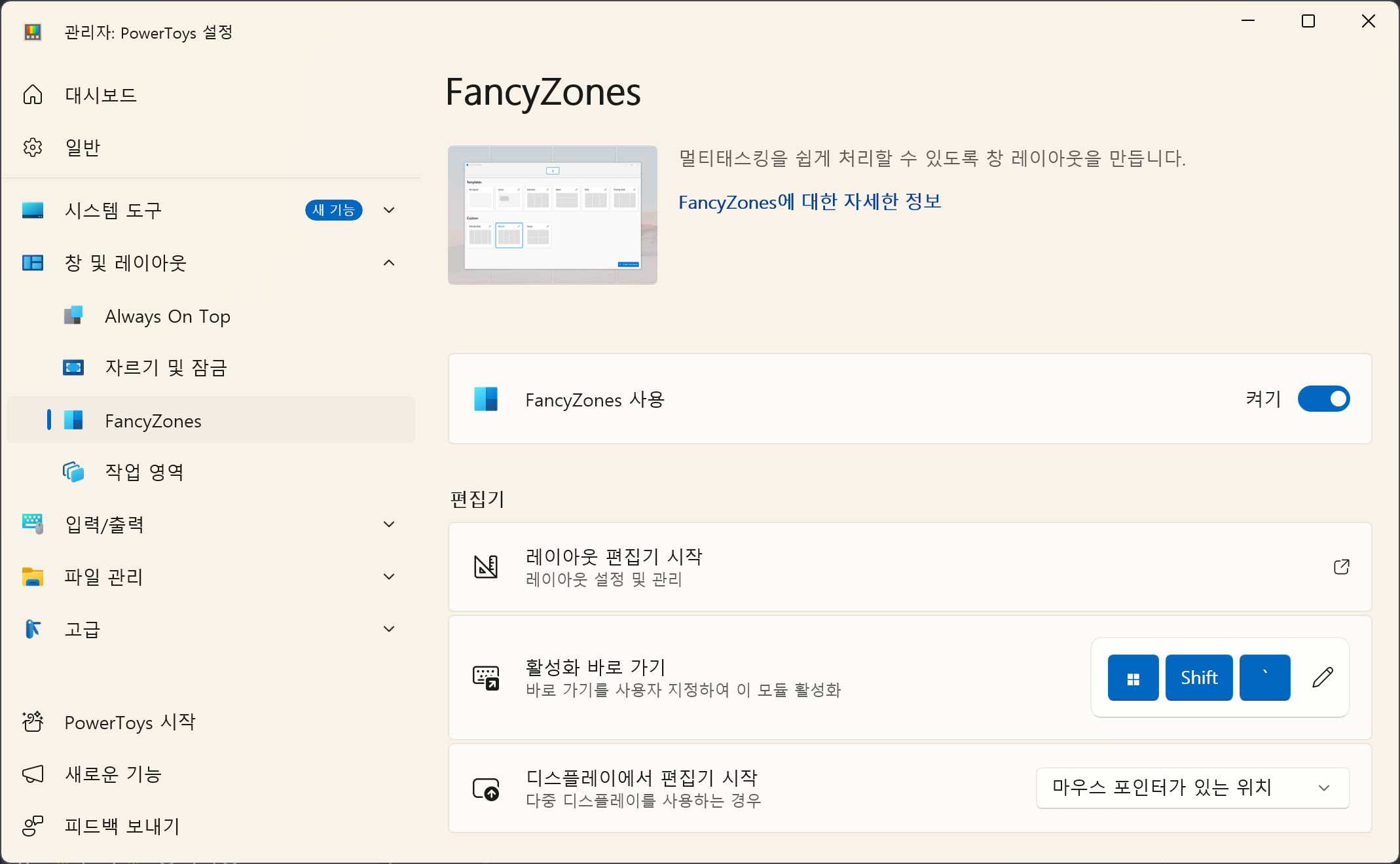
Task: Click the backtick key shortcut button
Action: [x=1265, y=677]
